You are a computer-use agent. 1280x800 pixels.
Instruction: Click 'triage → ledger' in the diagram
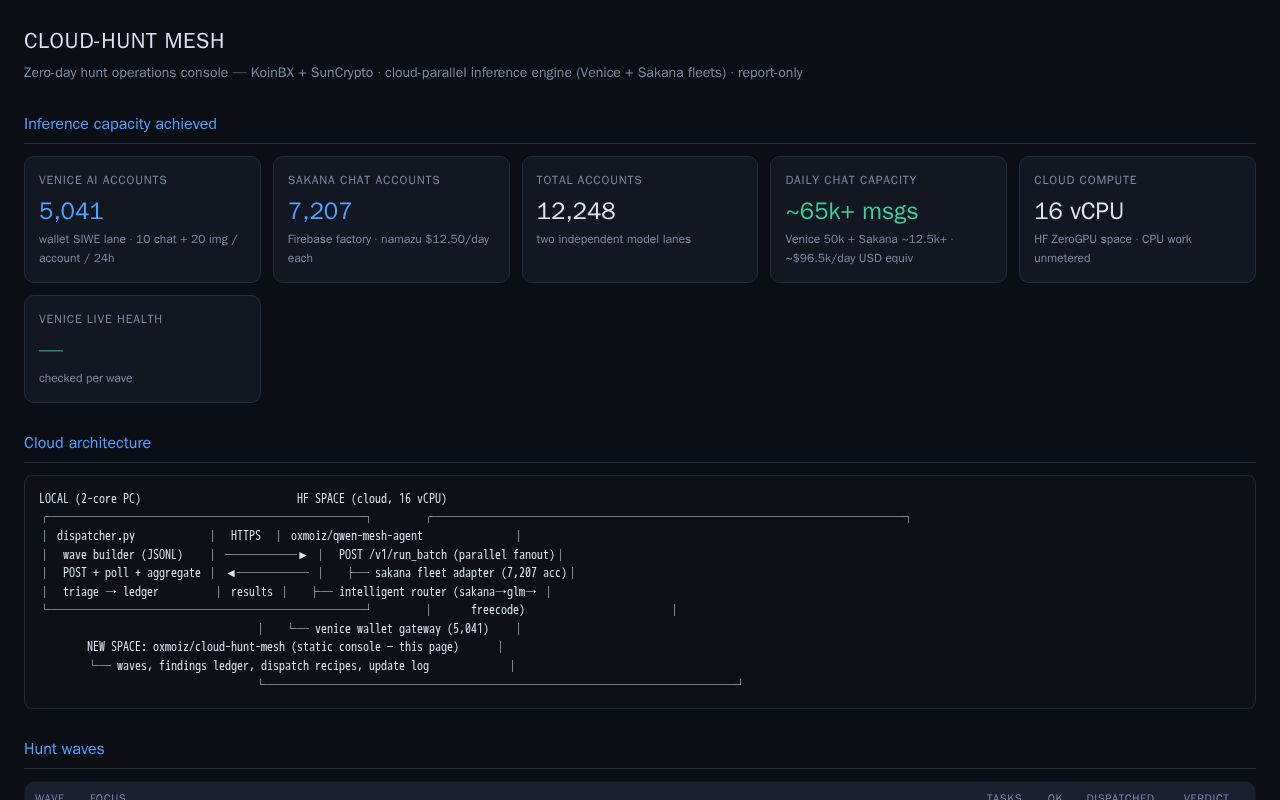(111, 592)
